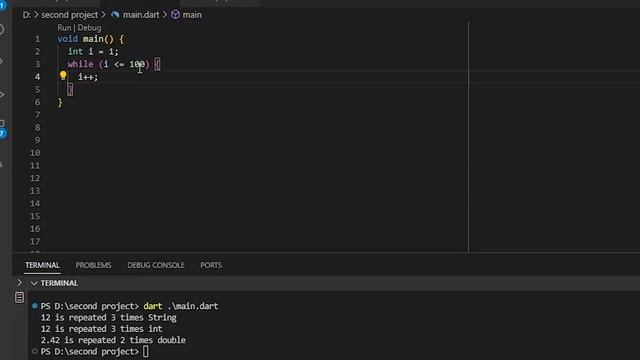
Task: Click the dart command word in the terminal
Action: pyautogui.click(x=153, y=306)
